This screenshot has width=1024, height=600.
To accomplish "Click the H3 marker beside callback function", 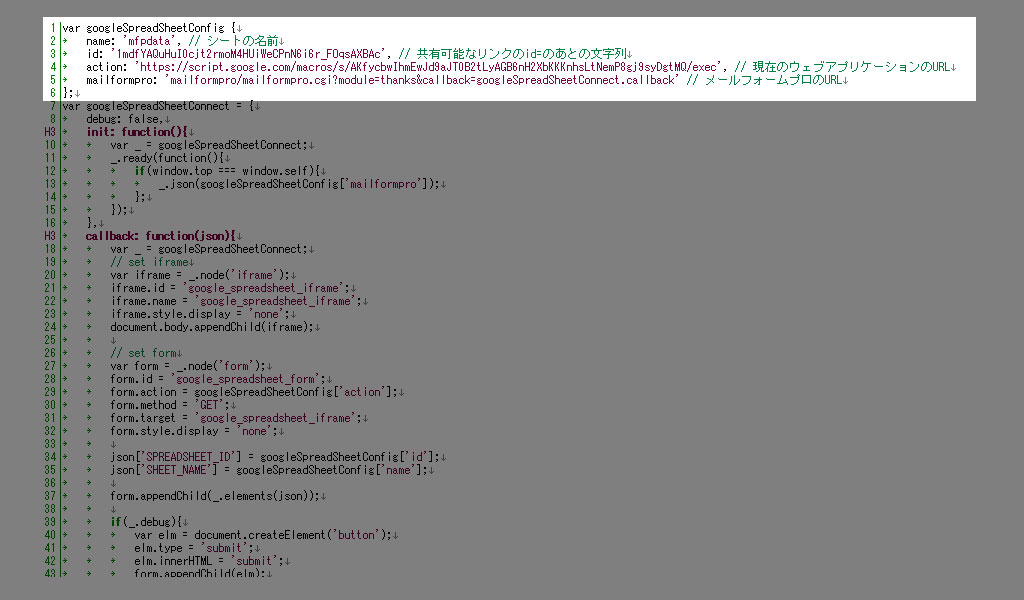I will coord(49,236).
